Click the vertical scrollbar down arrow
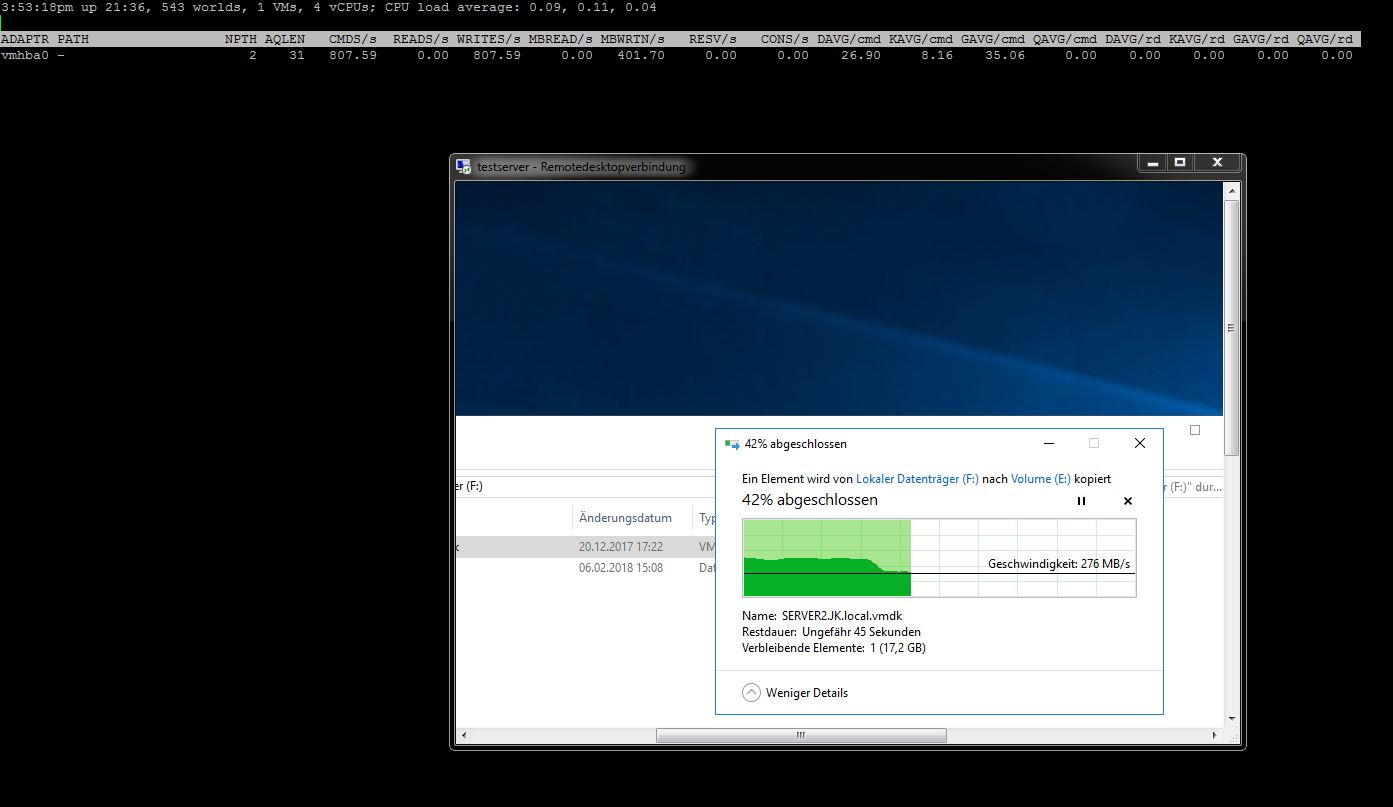This screenshot has width=1393, height=807. point(1232,718)
